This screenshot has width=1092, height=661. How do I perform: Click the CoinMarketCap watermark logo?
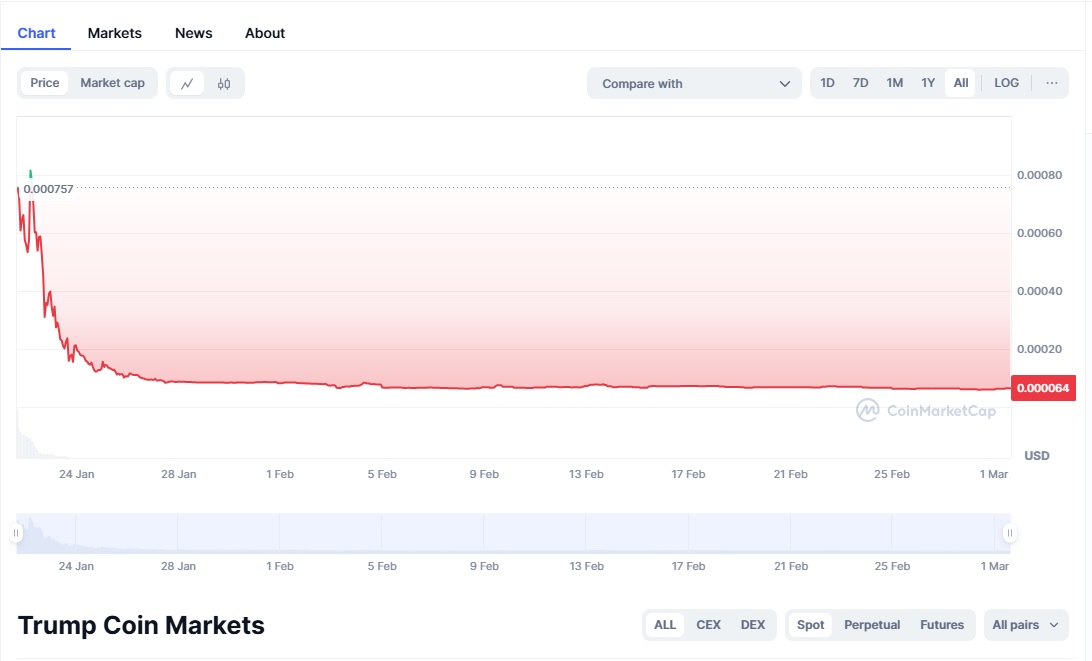click(x=926, y=410)
